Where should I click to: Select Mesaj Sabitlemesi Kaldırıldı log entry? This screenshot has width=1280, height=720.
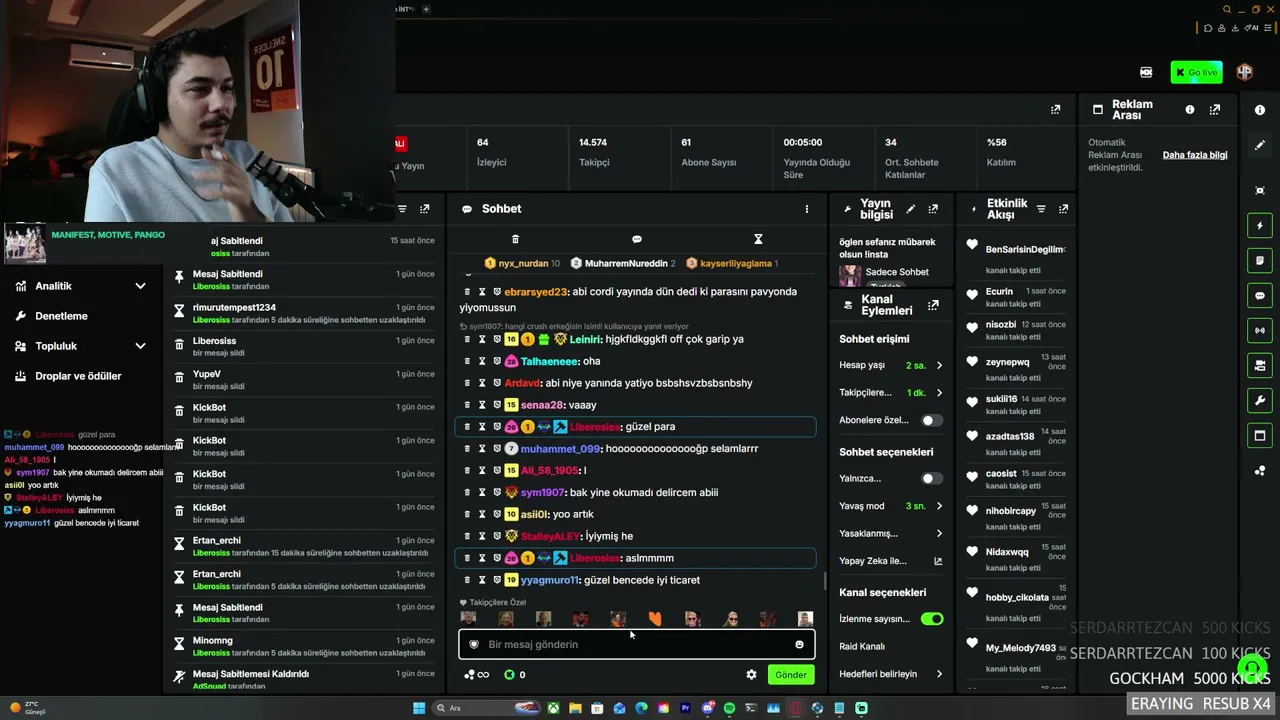coord(305,679)
